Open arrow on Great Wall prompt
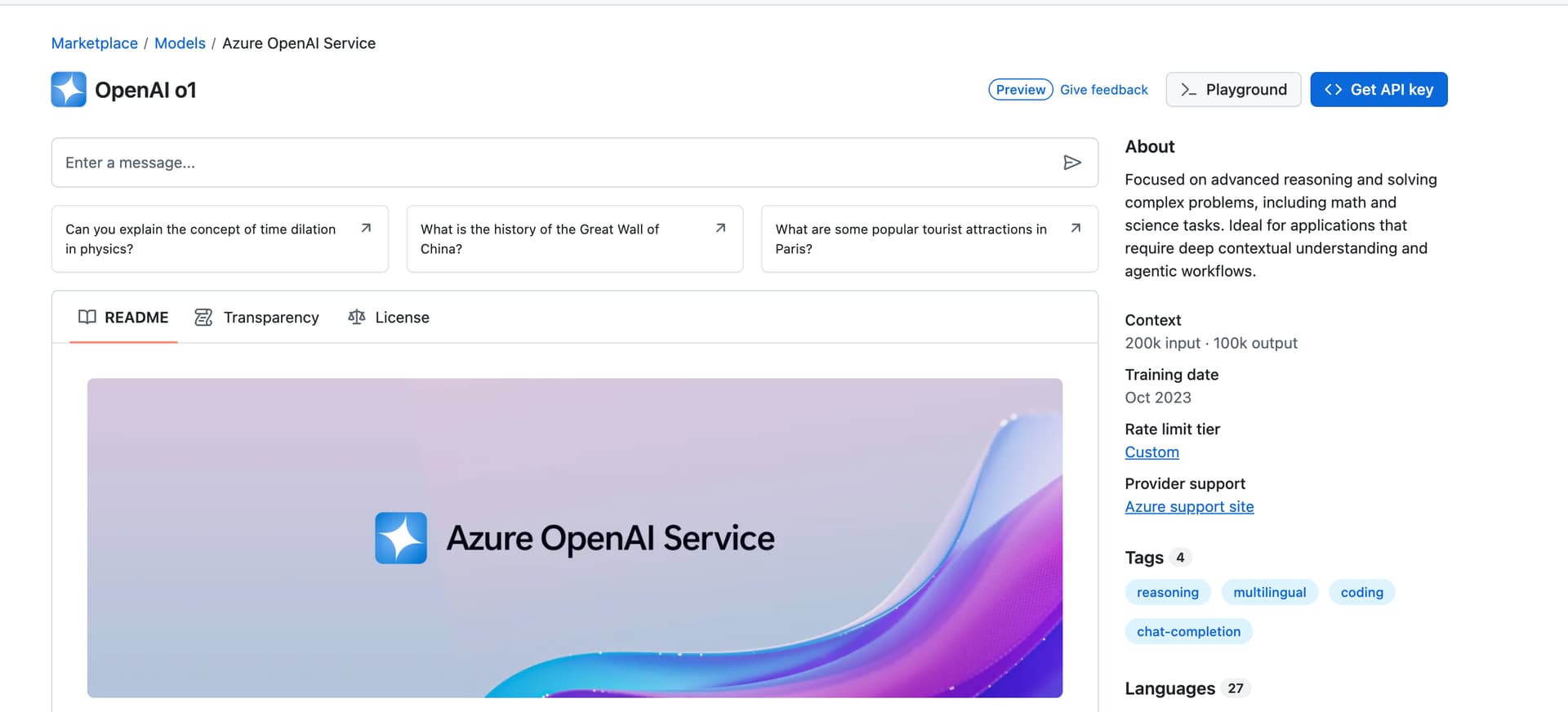The width and height of the screenshot is (1568, 712). [x=720, y=229]
